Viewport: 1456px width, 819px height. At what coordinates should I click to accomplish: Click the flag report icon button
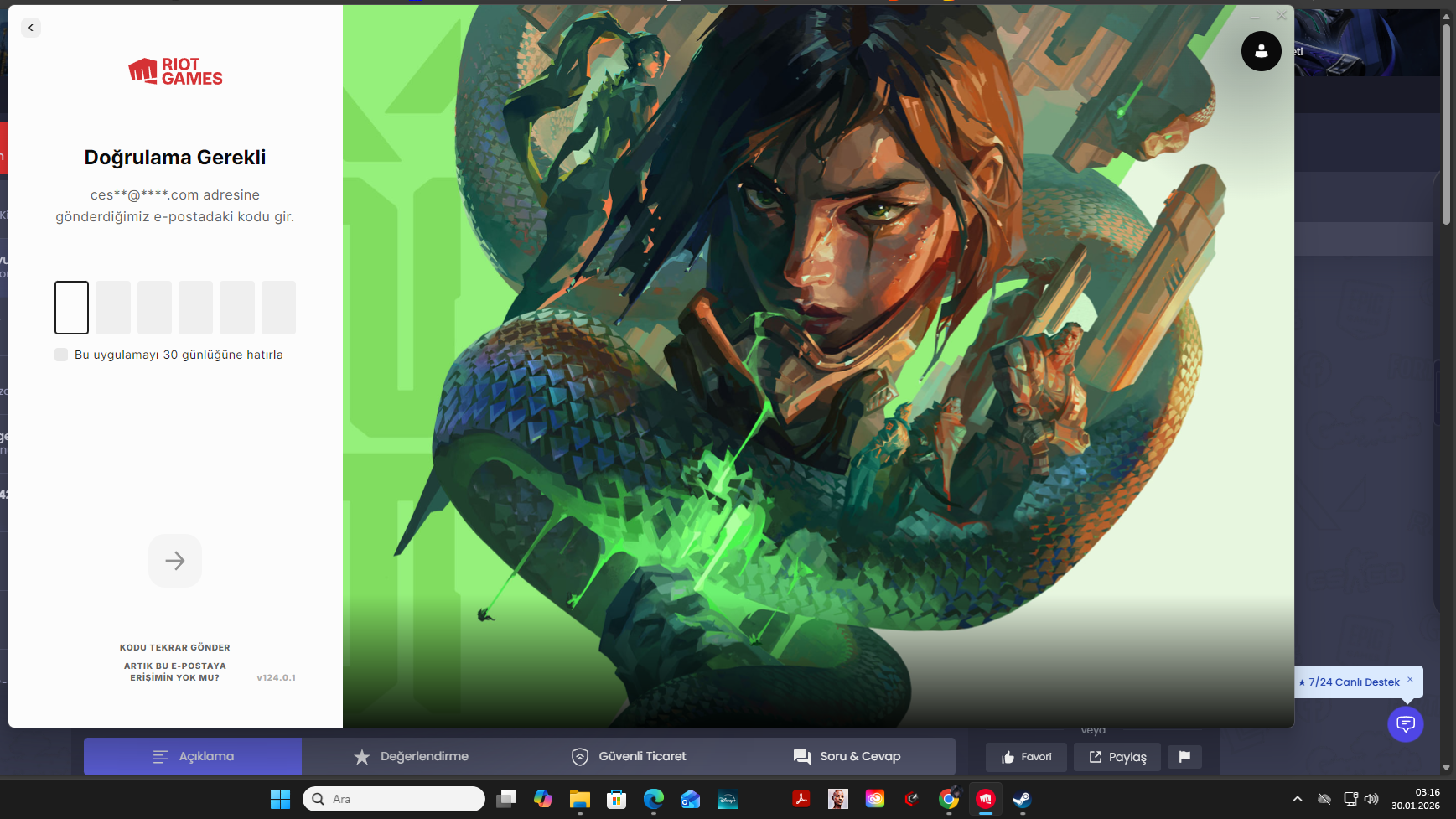[x=1184, y=757]
